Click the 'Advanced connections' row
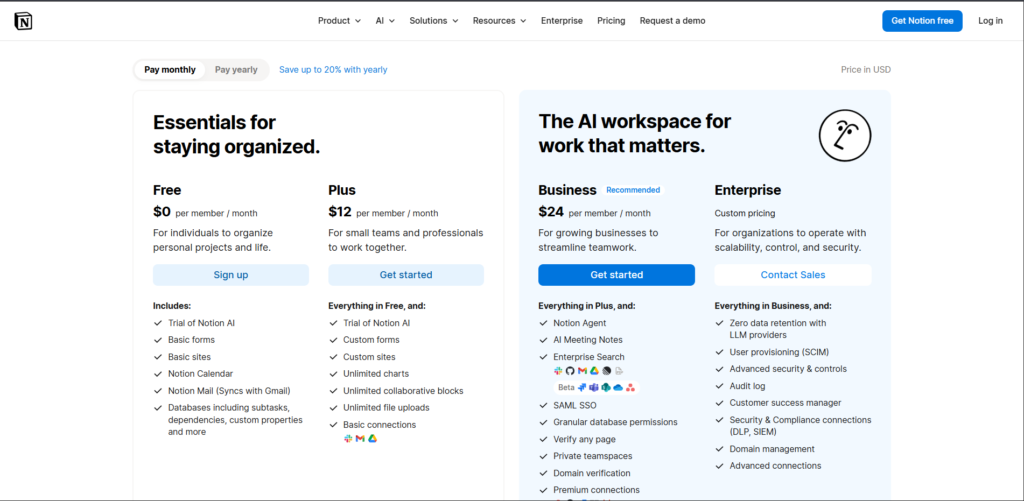This screenshot has width=1024, height=501. click(775, 466)
